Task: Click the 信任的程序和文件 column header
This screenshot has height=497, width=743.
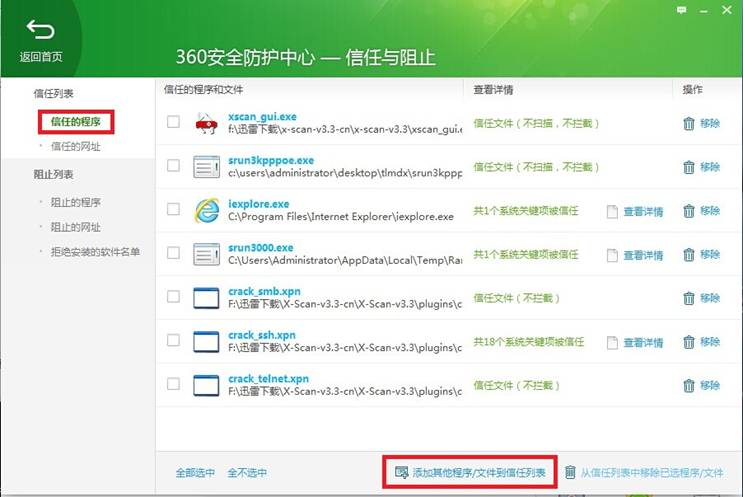Action: (x=203, y=89)
